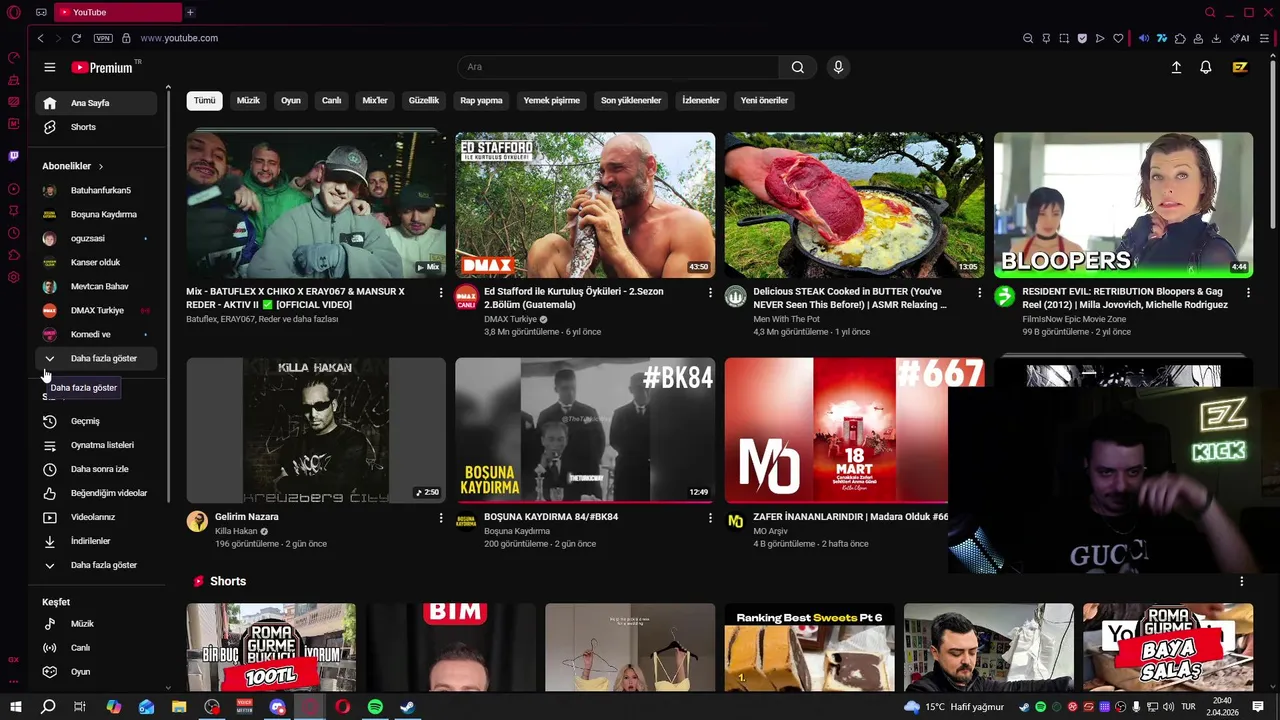
Task: Click the www.youtube.com address bar
Action: [179, 38]
